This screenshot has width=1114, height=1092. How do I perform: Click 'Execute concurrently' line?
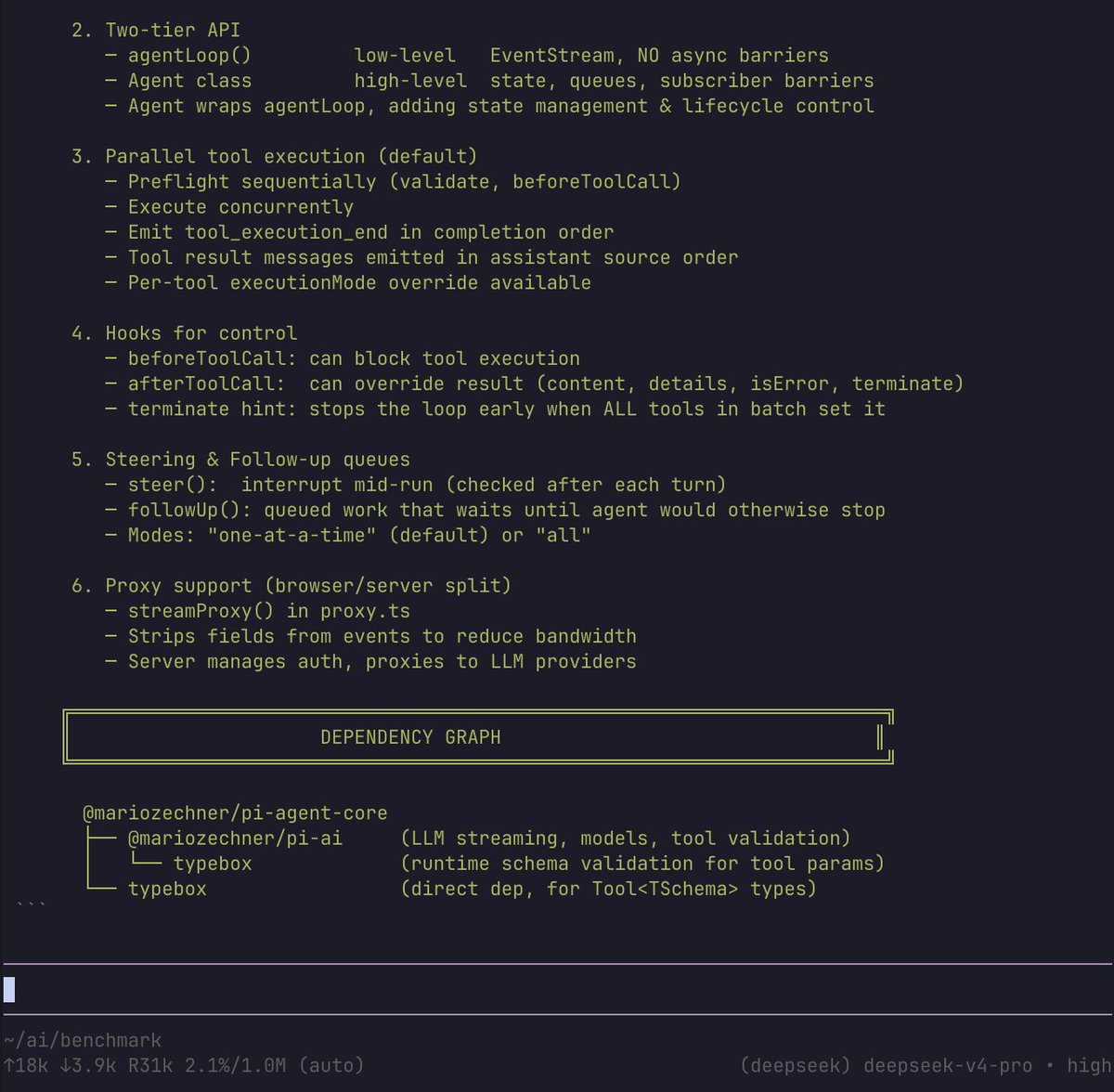point(229,207)
